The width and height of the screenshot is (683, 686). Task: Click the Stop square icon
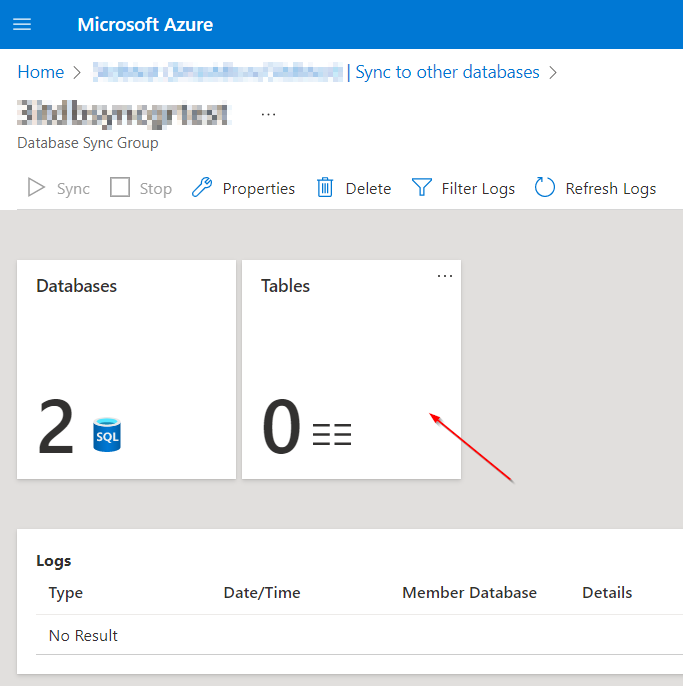pyautogui.click(x=120, y=187)
